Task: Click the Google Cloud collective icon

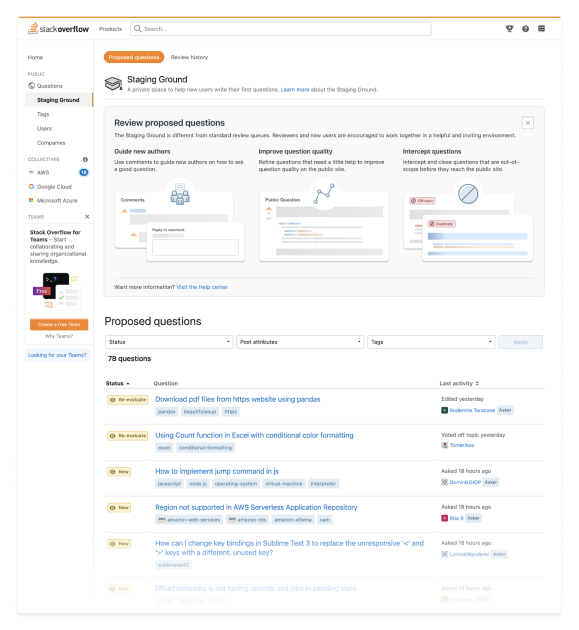Action: pyautogui.click(x=31, y=186)
